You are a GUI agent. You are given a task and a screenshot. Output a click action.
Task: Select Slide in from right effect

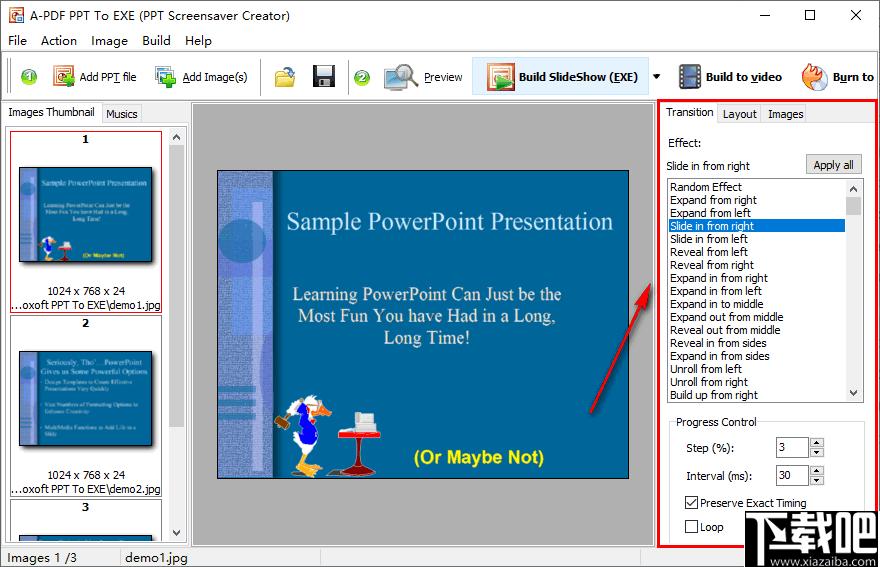[x=757, y=226]
